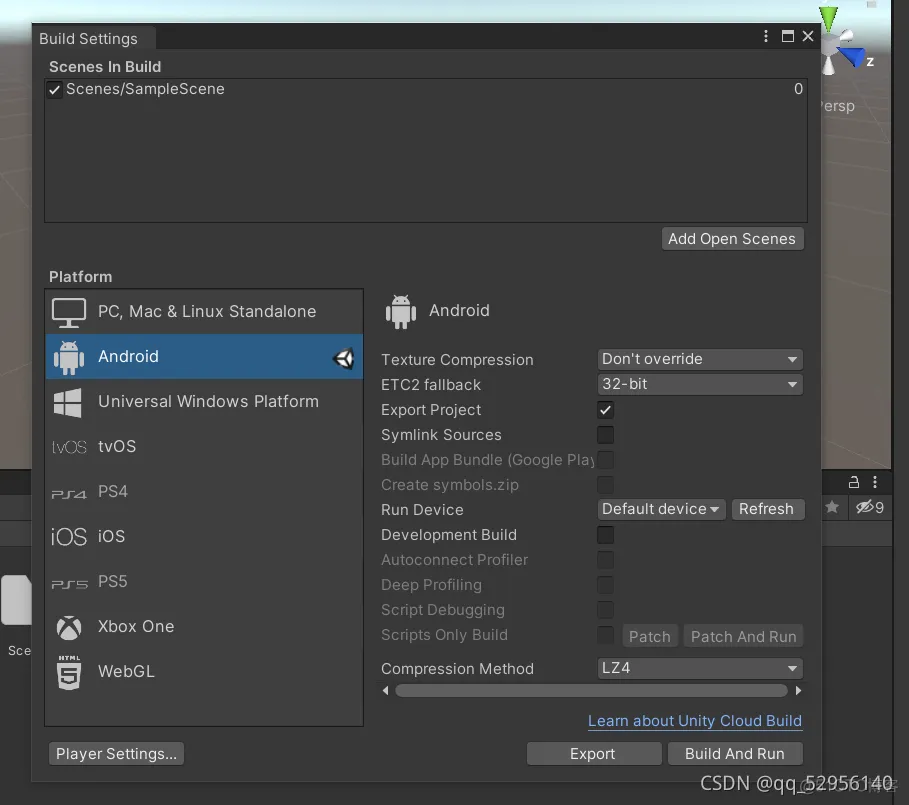Close the Build Settings window

click(x=808, y=37)
